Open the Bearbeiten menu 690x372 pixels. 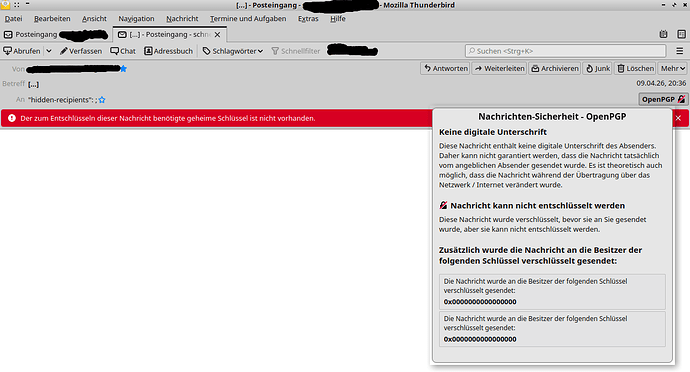pyautogui.click(x=52, y=18)
